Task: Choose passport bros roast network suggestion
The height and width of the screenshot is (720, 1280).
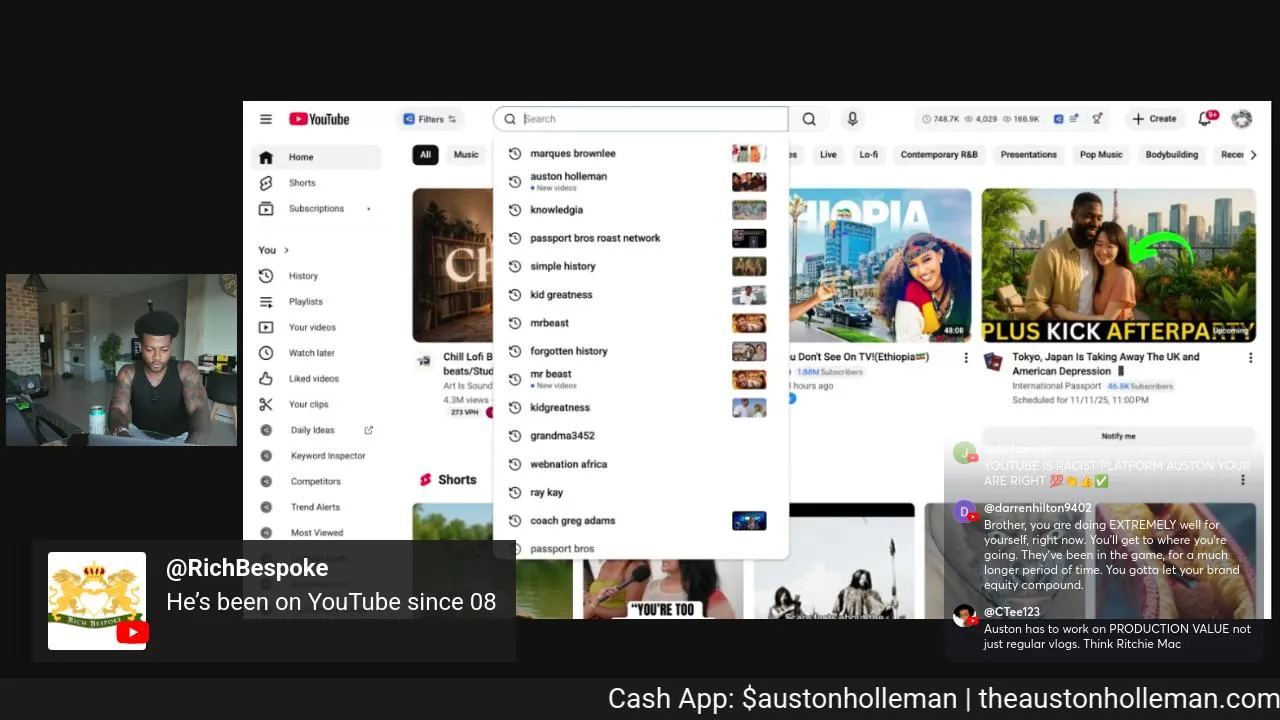Action: [640, 238]
